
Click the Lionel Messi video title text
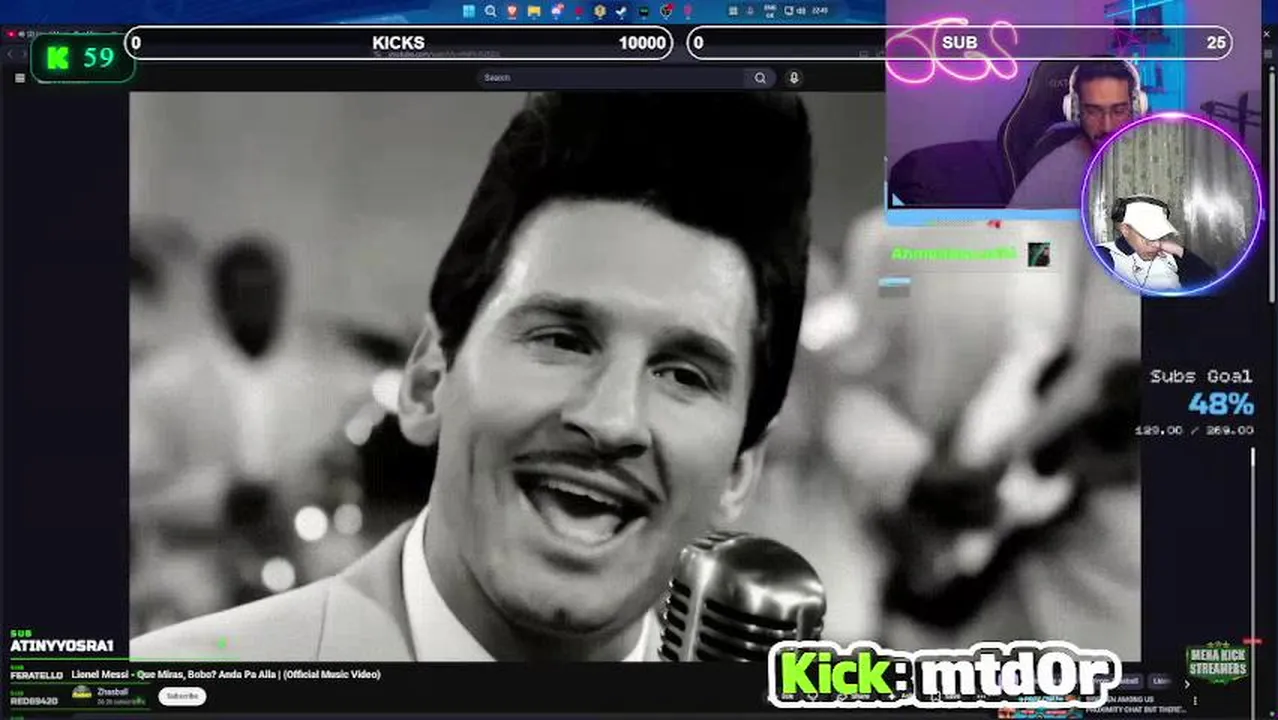pos(226,675)
